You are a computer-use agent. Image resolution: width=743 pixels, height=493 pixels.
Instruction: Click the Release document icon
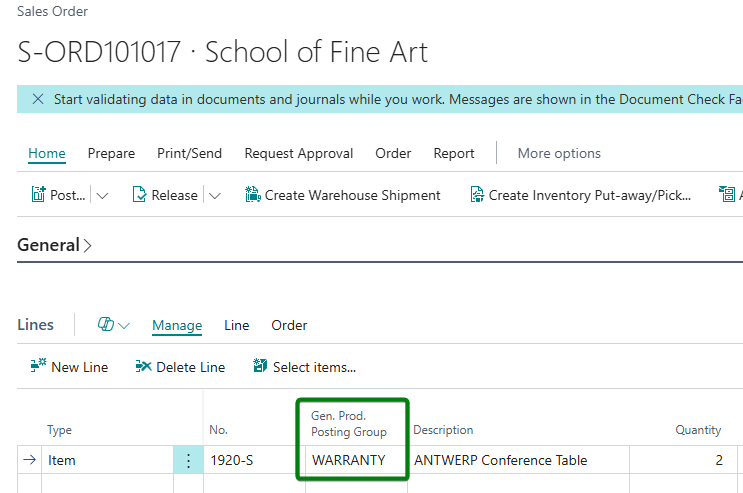click(x=139, y=194)
